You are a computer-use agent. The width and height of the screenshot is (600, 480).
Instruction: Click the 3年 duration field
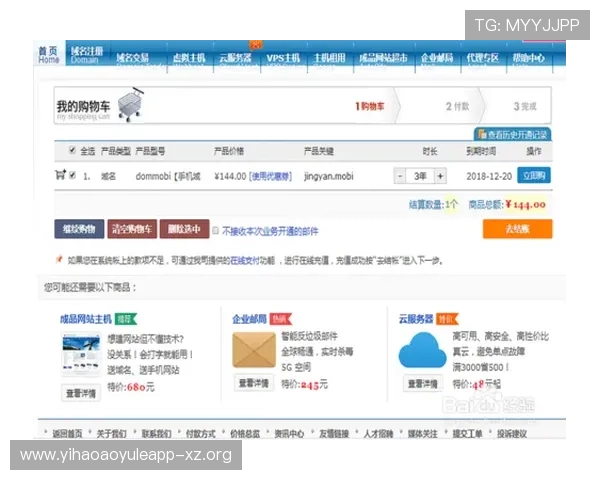click(420, 176)
